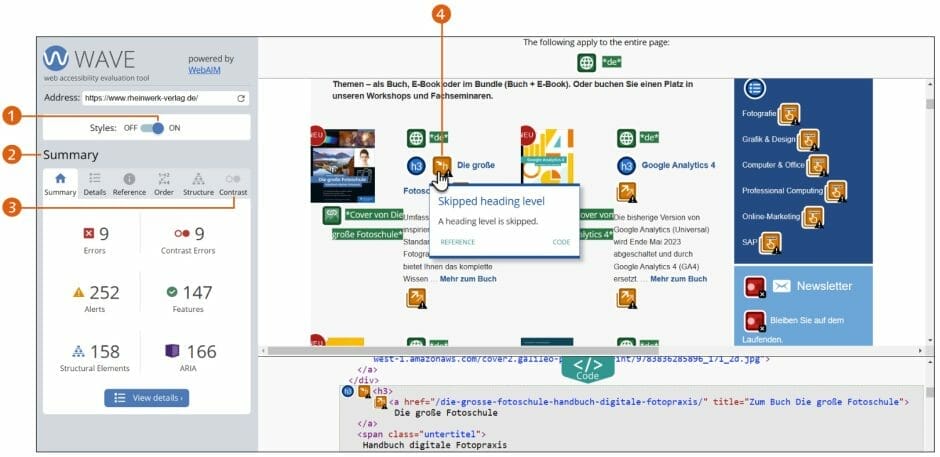940x457 pixels.
Task: Click the skipped heading alert icon beside Die große
Action: coord(442,166)
